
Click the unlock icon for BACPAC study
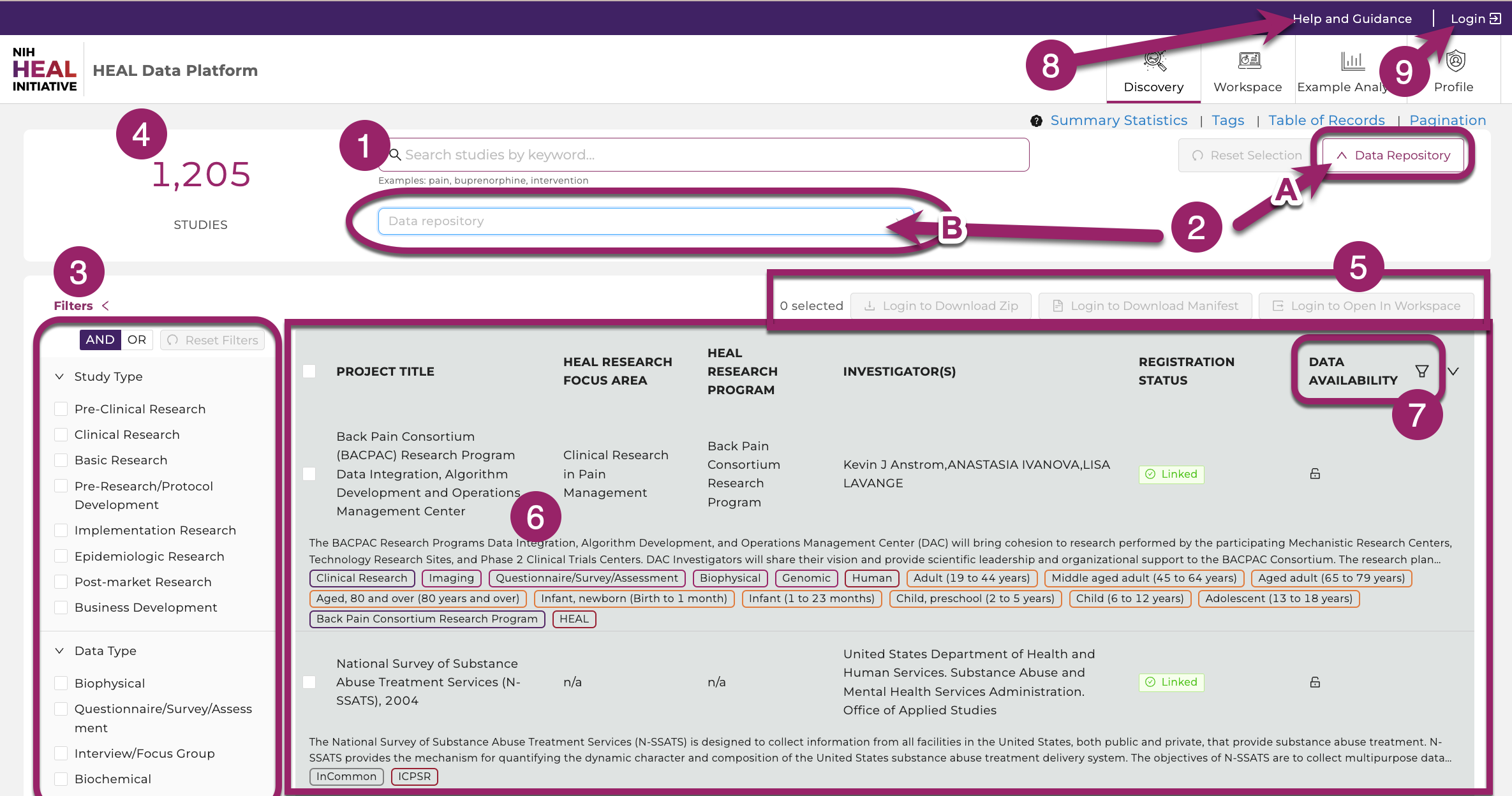pos(1315,473)
